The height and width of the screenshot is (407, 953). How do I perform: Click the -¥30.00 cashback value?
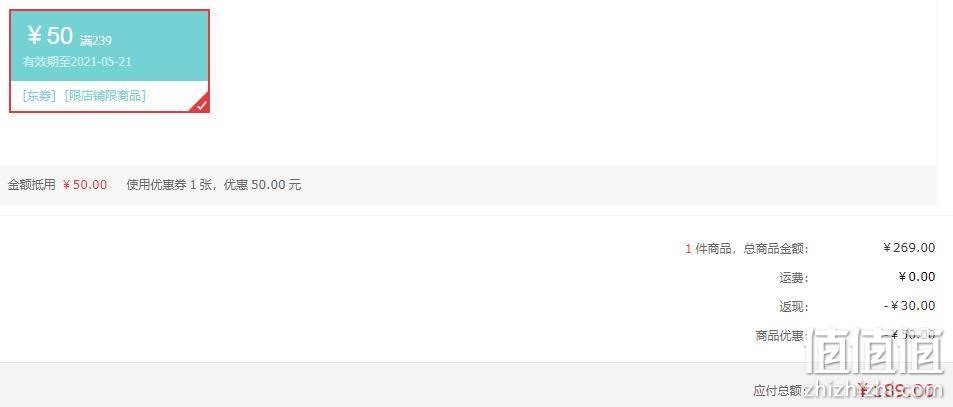[x=909, y=306]
